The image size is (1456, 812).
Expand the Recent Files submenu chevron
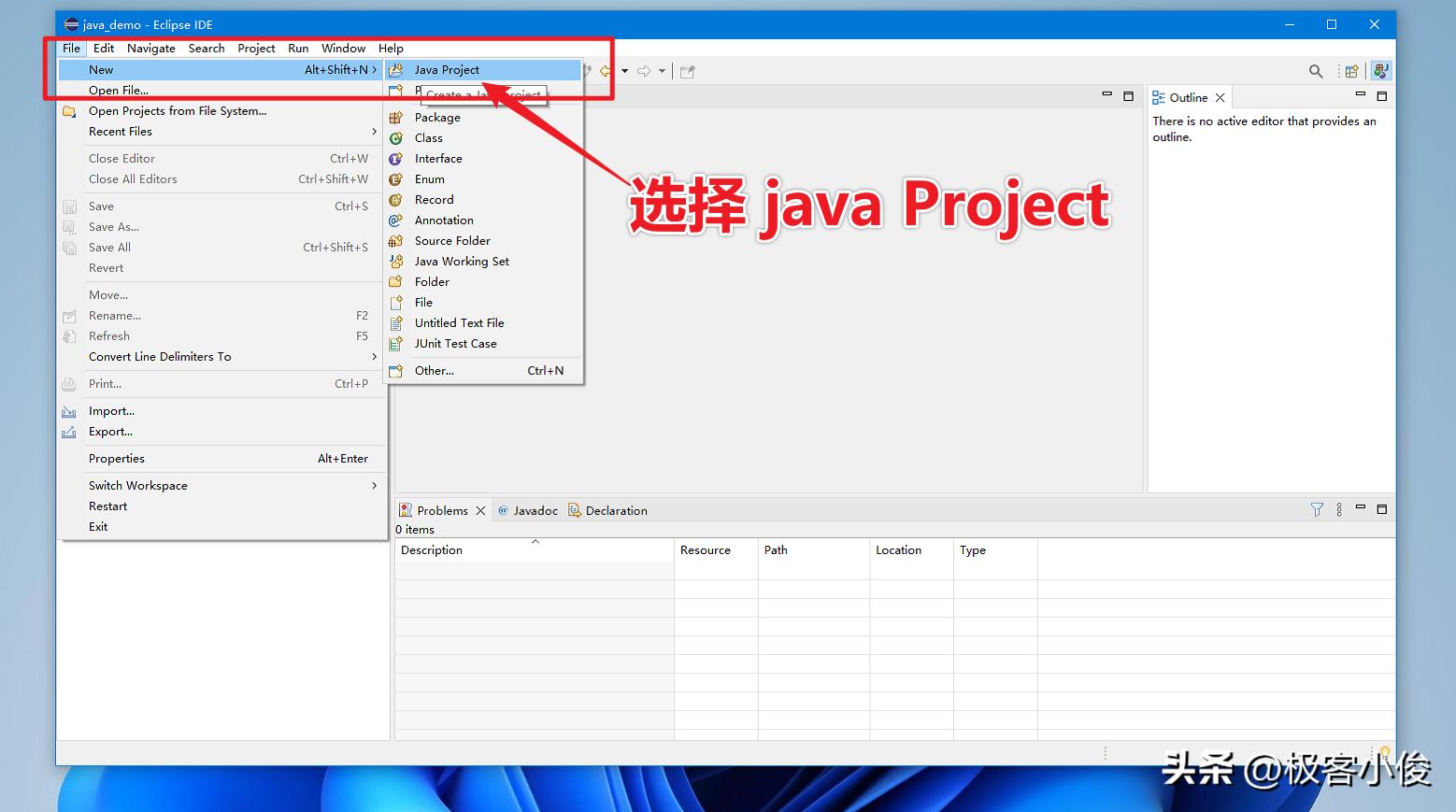pyautogui.click(x=374, y=132)
